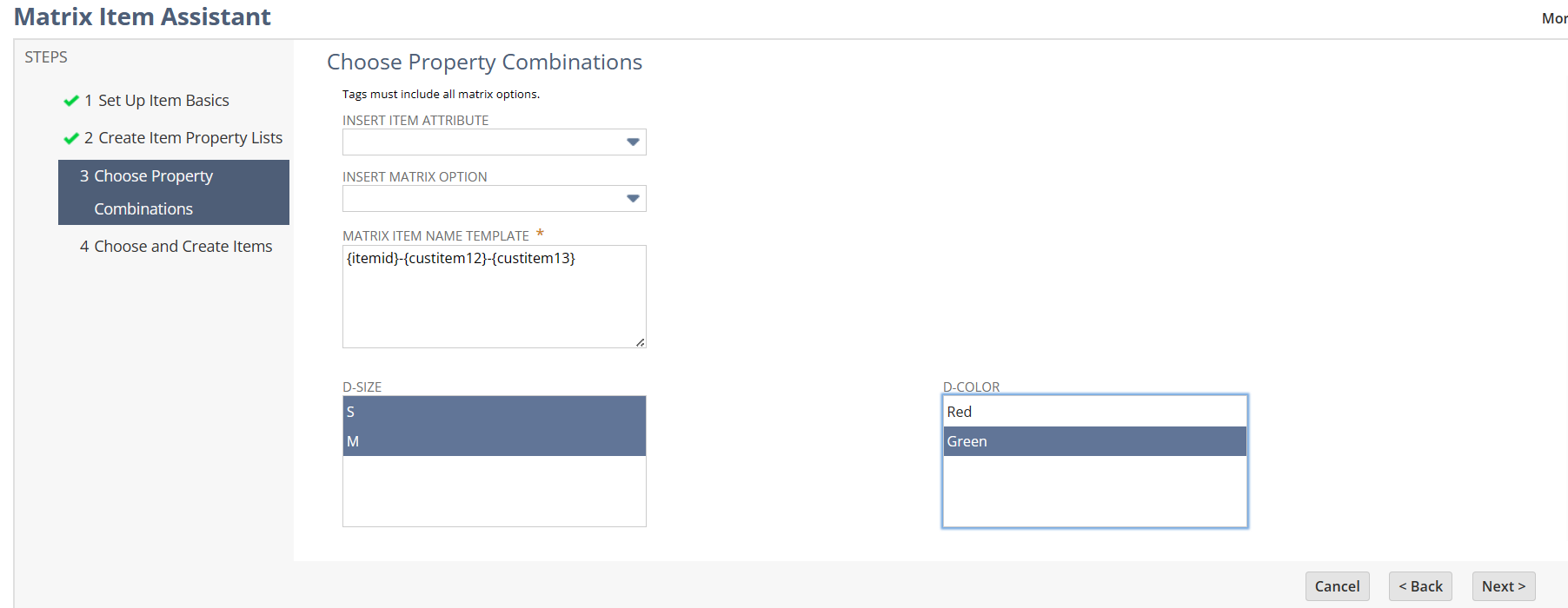The width and height of the screenshot is (1568, 608).
Task: Open Insert Item Attribute dropdown arrow
Action: coord(633,142)
